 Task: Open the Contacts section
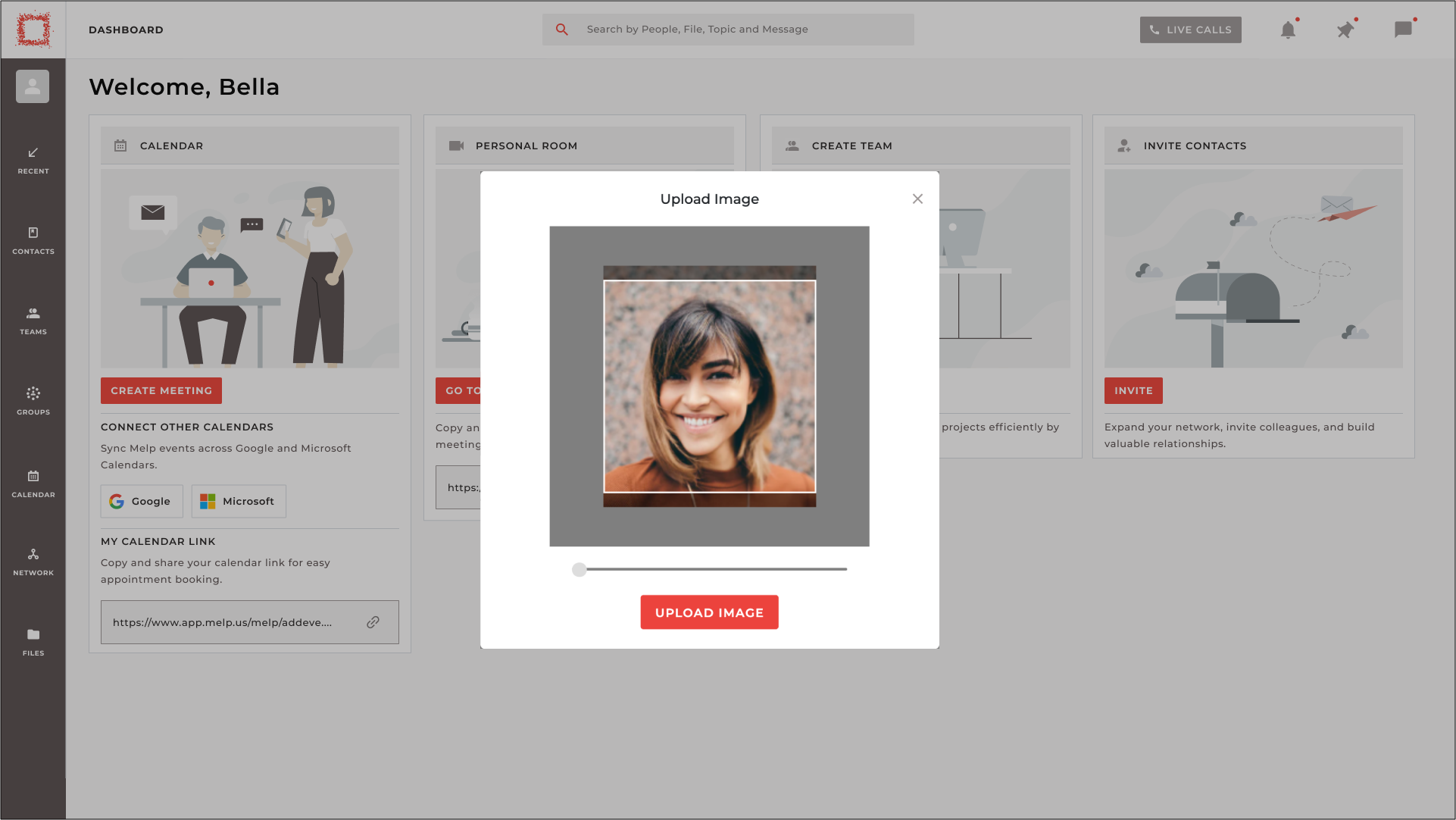coord(33,240)
